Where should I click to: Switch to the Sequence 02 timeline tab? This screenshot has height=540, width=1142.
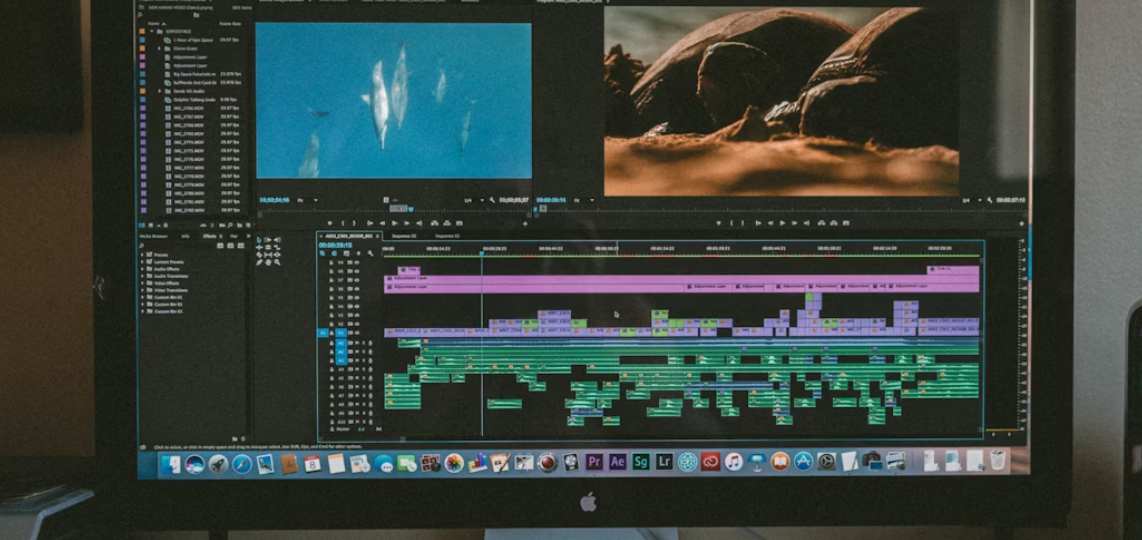(404, 236)
